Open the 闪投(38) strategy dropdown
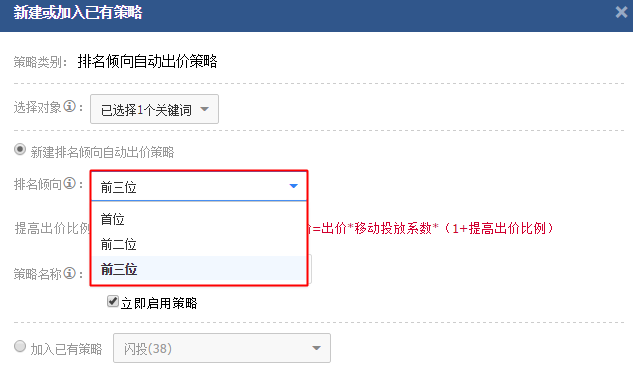Screen dimensions: 633x371 click(x=222, y=348)
